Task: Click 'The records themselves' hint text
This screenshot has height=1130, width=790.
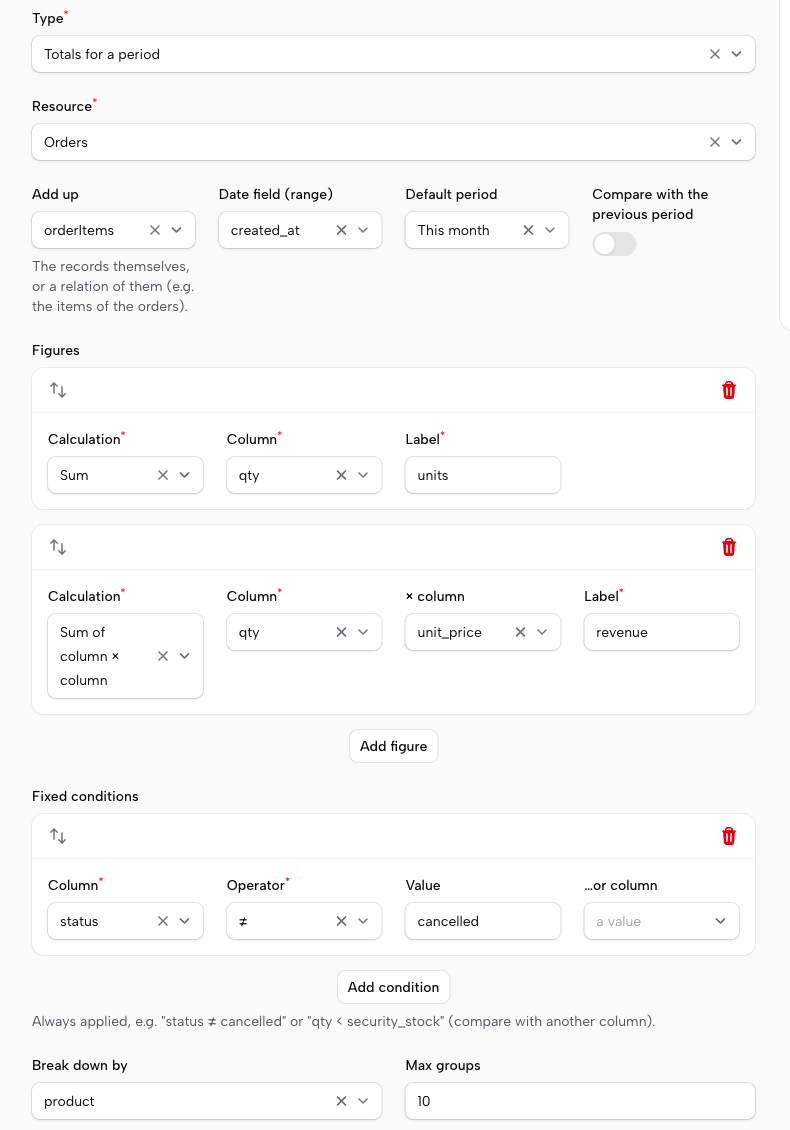Action: click(113, 286)
